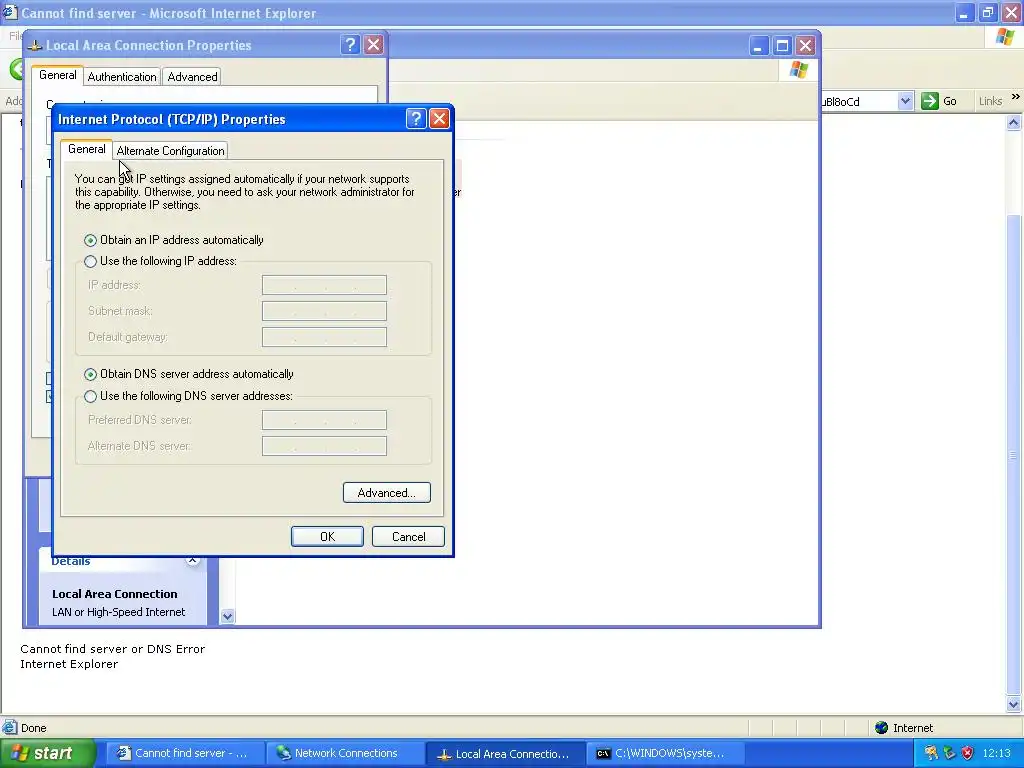Image resolution: width=1024 pixels, height=768 pixels.
Task: Click the first system tray network icon
Action: 931,753
